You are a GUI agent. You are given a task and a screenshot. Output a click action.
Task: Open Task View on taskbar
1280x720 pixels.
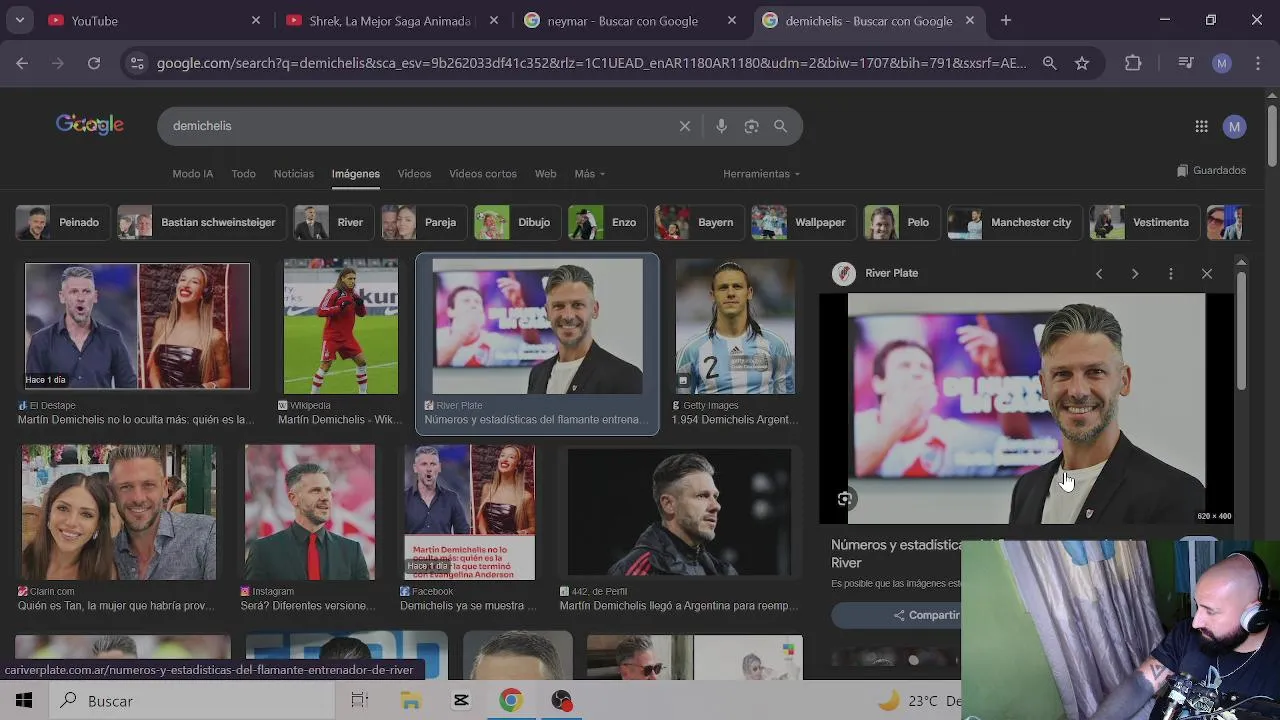point(359,701)
